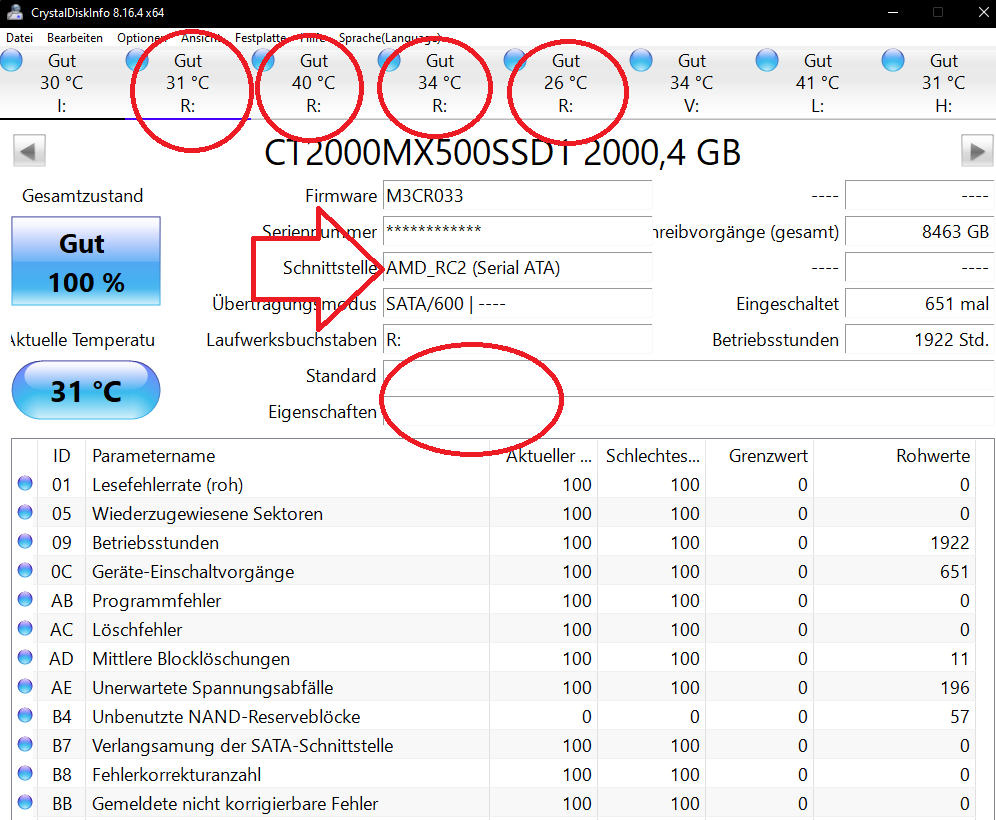
Task: Open the Optionen menu
Action: coord(141,38)
